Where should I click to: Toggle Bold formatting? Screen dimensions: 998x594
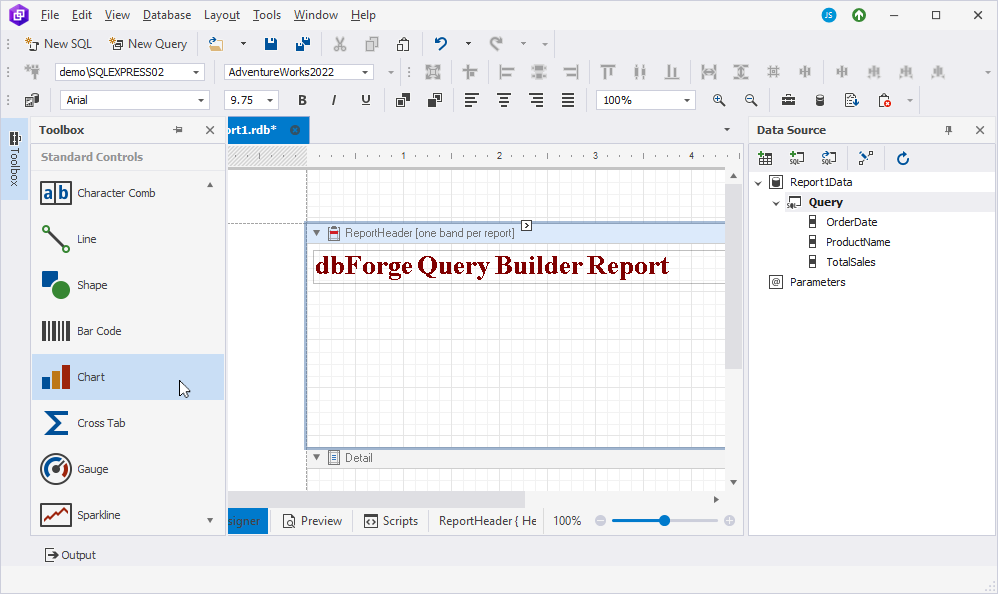point(302,100)
